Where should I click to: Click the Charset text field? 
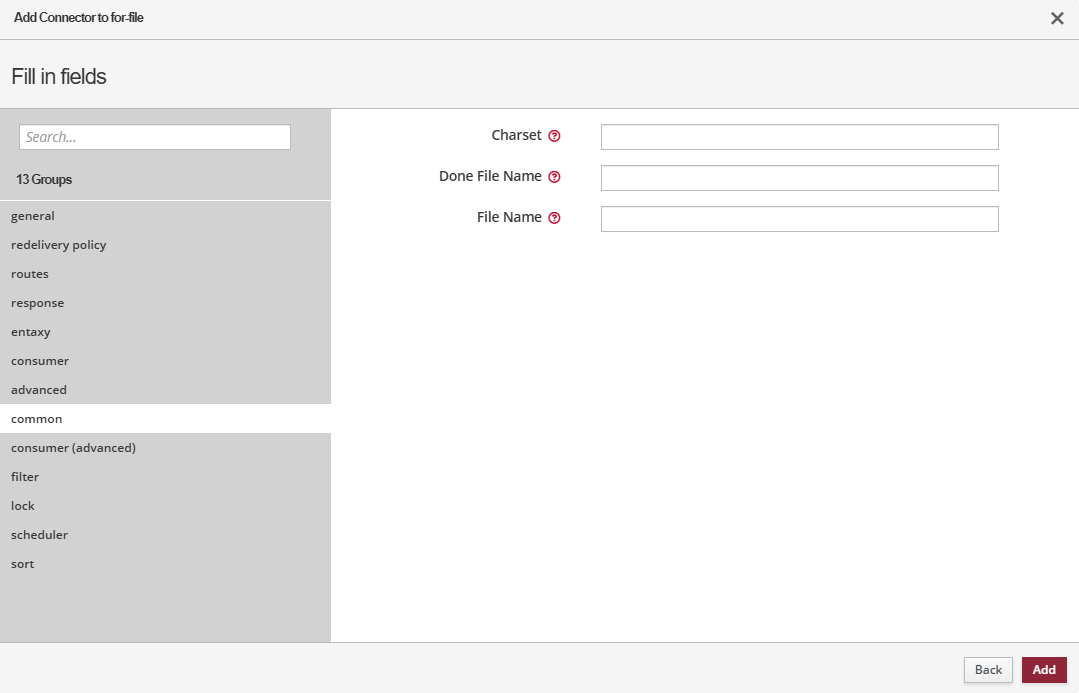tap(799, 137)
